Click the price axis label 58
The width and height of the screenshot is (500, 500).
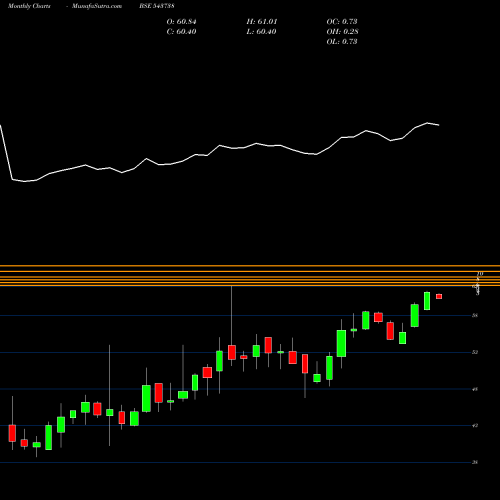tap(475, 315)
